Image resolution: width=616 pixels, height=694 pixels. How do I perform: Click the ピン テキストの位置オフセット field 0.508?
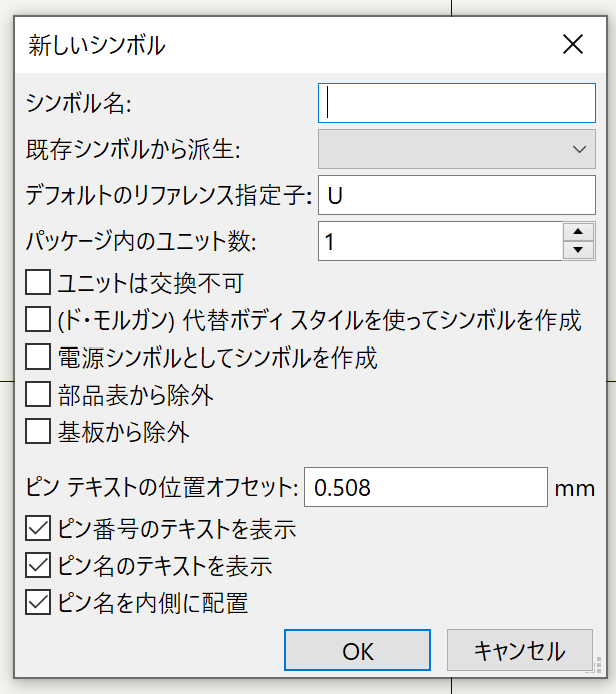(x=426, y=487)
